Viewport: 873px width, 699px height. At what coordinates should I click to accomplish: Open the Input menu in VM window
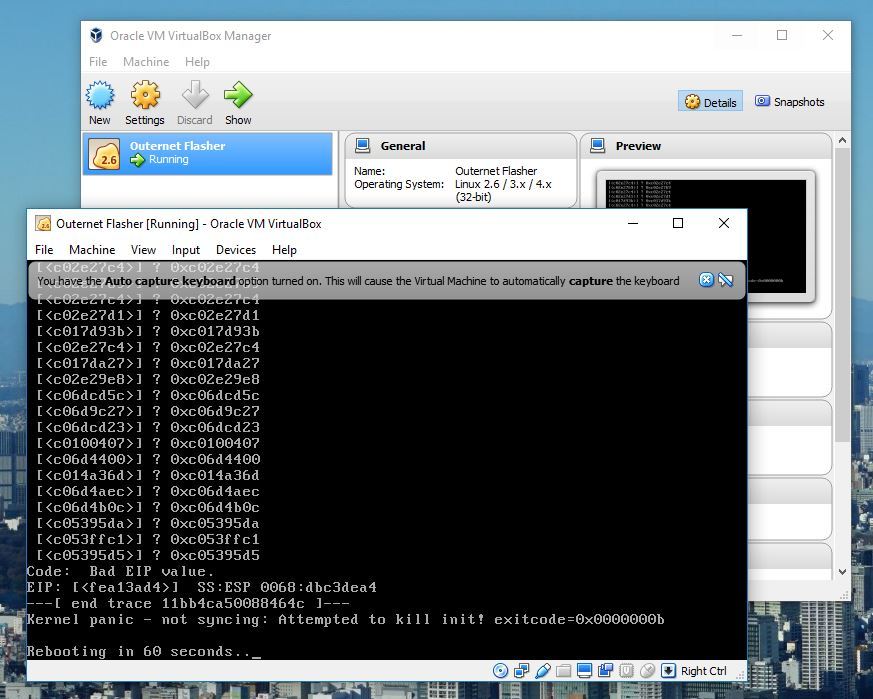[x=186, y=250]
